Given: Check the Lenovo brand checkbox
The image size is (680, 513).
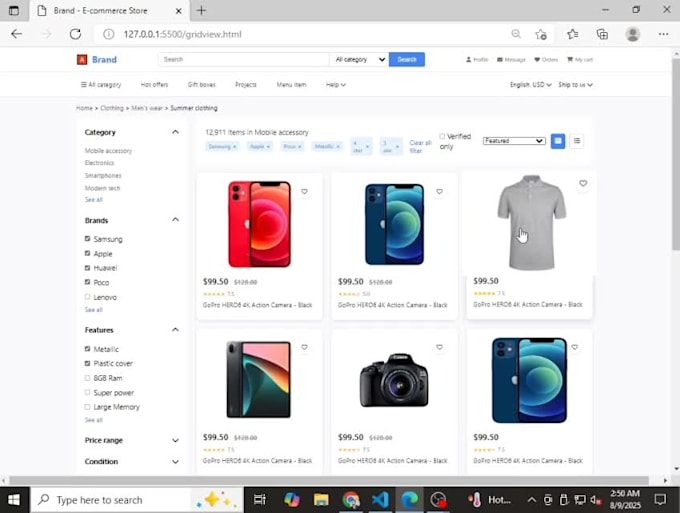Looking at the screenshot, I should tap(87, 297).
